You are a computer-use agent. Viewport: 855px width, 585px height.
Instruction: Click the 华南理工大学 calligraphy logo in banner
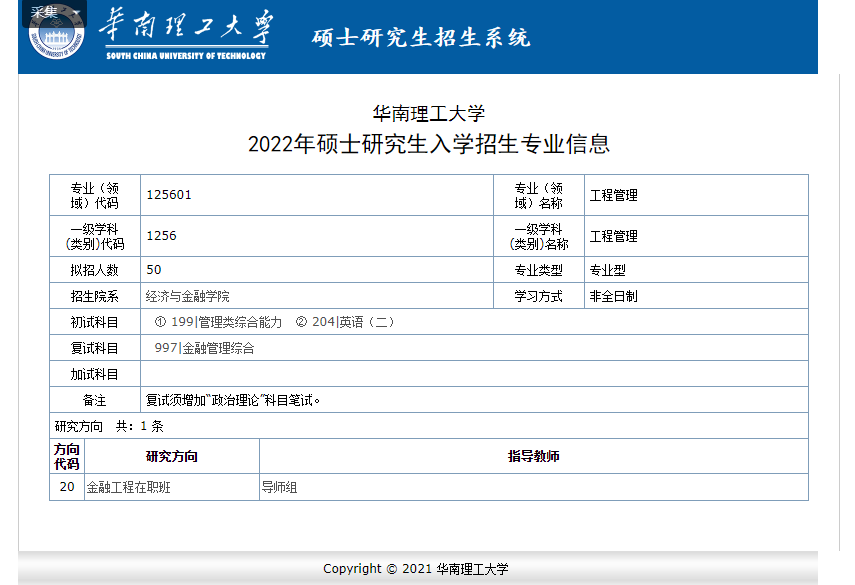coord(186,26)
